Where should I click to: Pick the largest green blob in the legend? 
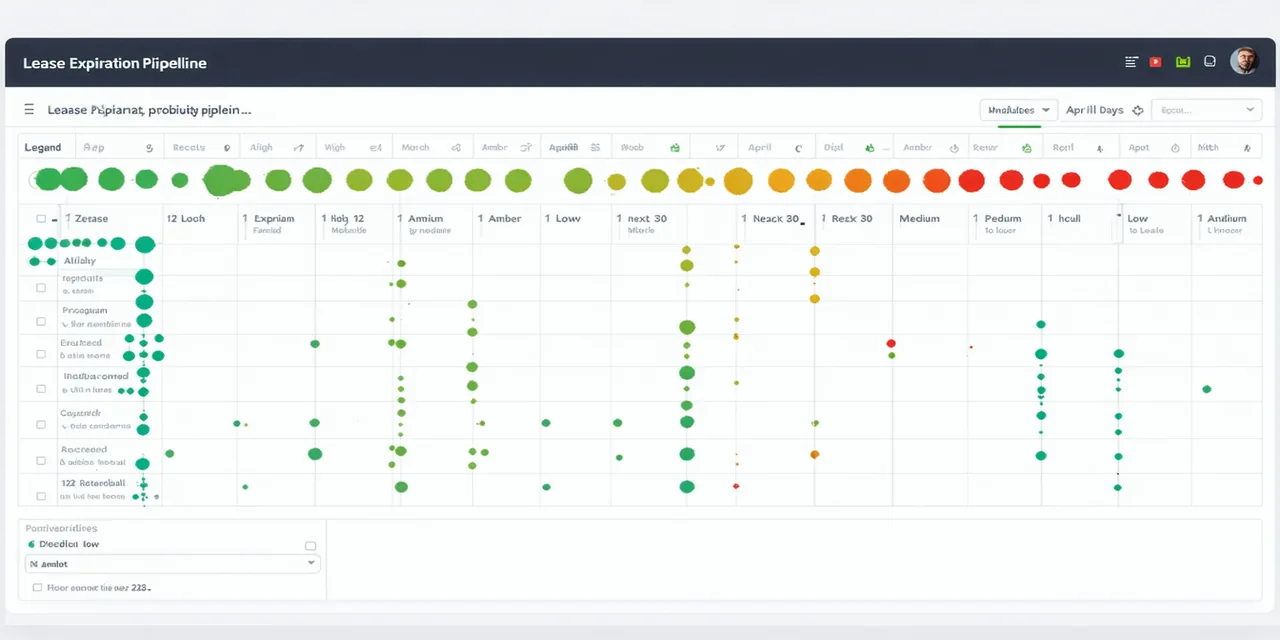click(x=220, y=181)
